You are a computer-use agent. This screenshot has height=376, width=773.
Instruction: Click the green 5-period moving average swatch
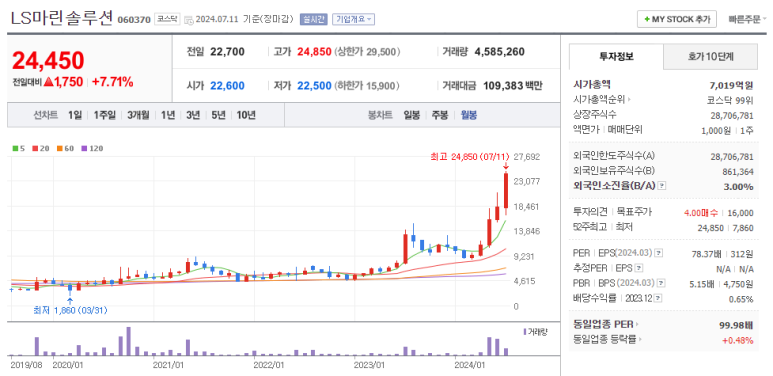tap(15, 148)
